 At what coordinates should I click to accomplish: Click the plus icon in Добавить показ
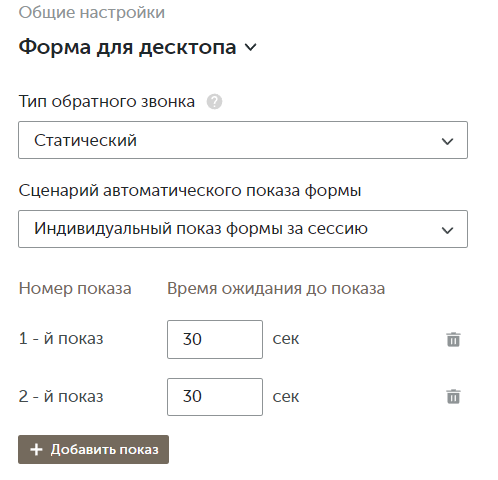pos(36,450)
